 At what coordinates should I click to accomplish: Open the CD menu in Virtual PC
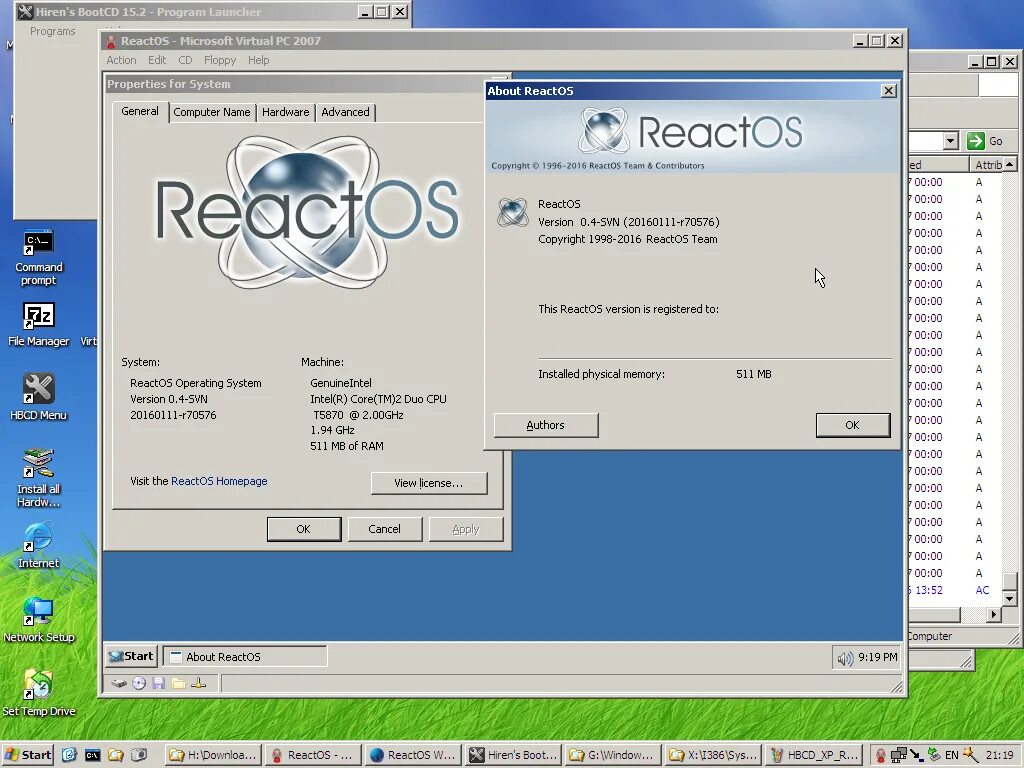[x=185, y=60]
